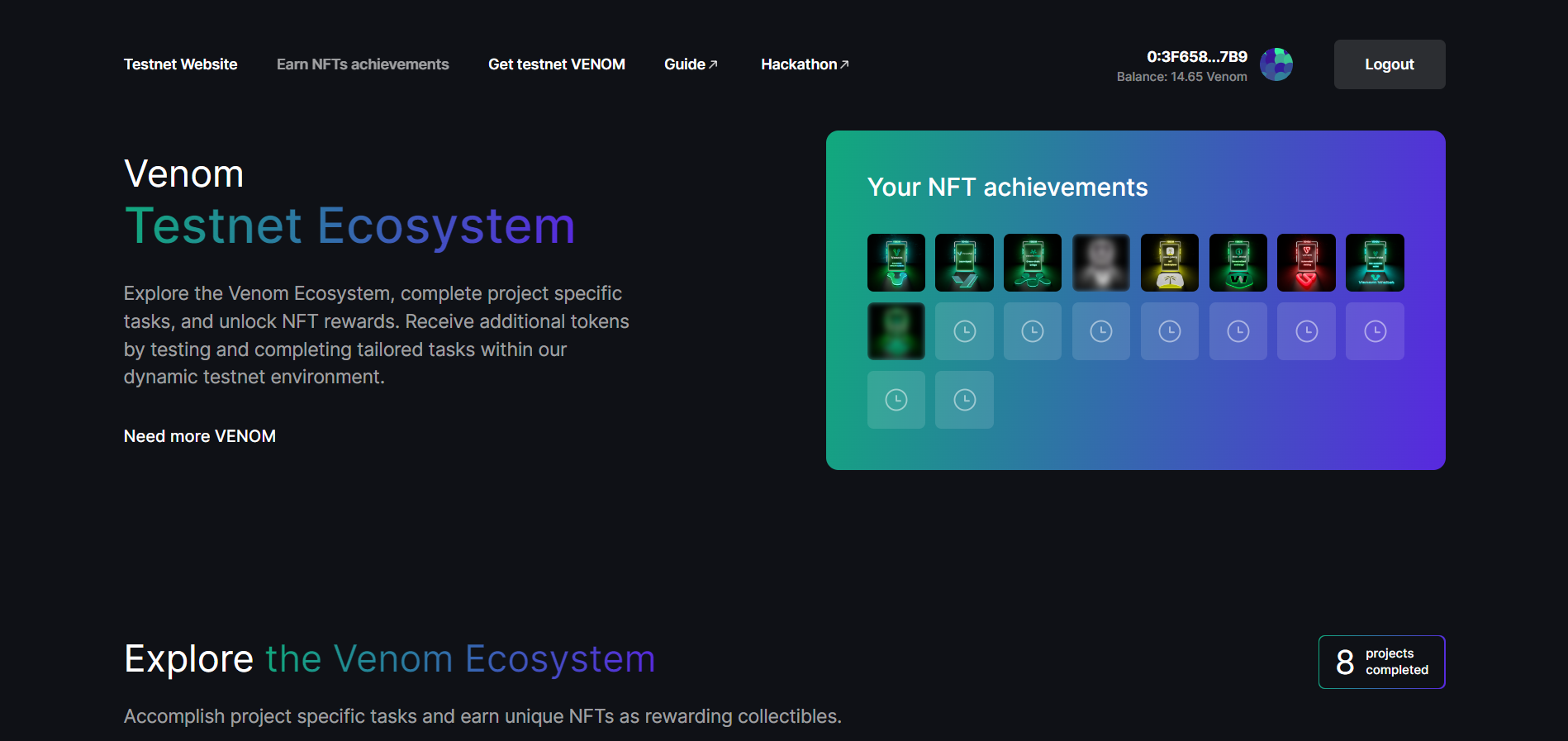
Task: Click the round wallet avatar icon
Action: coord(1276,64)
